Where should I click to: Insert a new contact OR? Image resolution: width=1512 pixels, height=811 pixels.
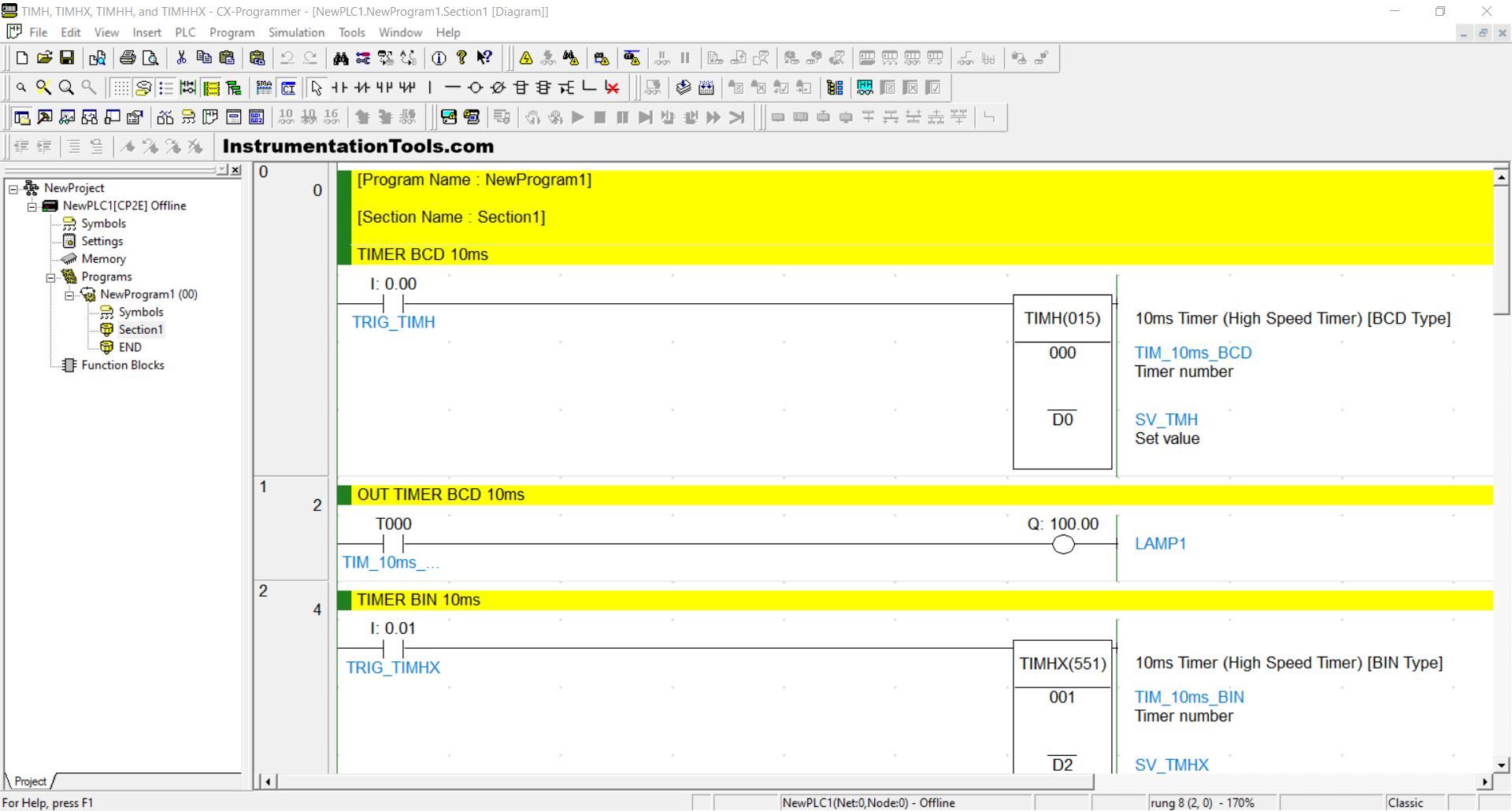coord(384,87)
